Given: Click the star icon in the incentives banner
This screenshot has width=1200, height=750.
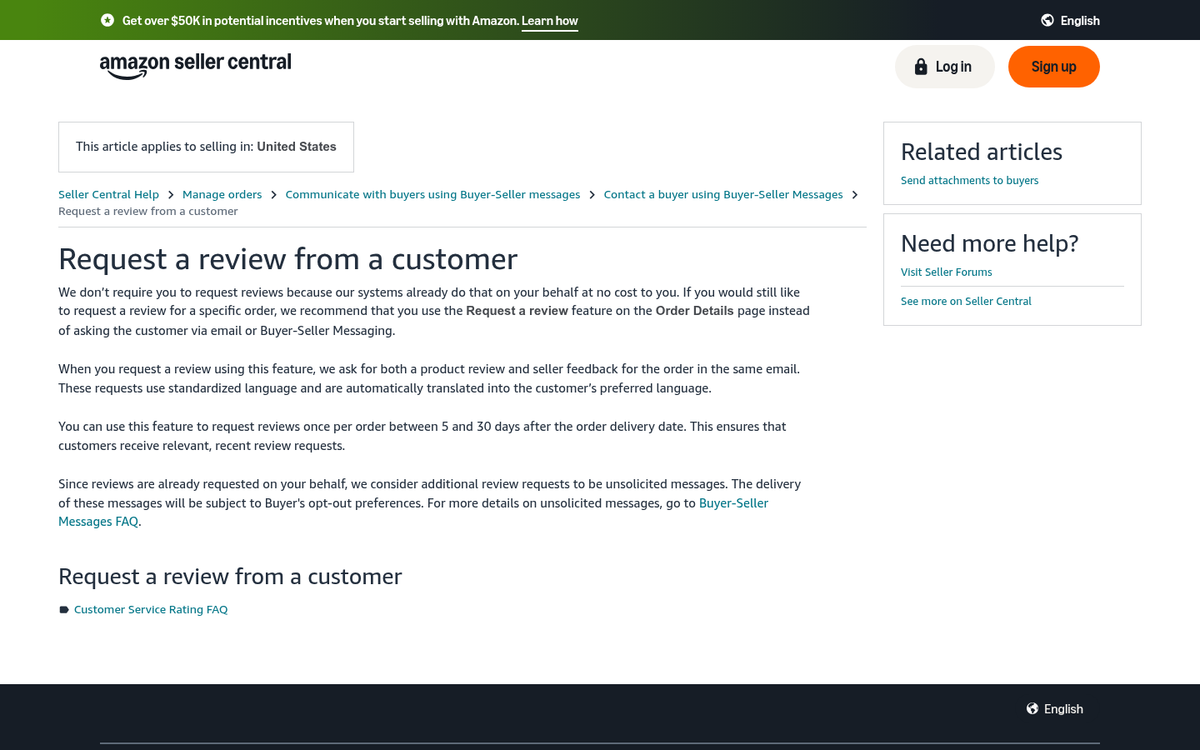Looking at the screenshot, I should point(107,20).
